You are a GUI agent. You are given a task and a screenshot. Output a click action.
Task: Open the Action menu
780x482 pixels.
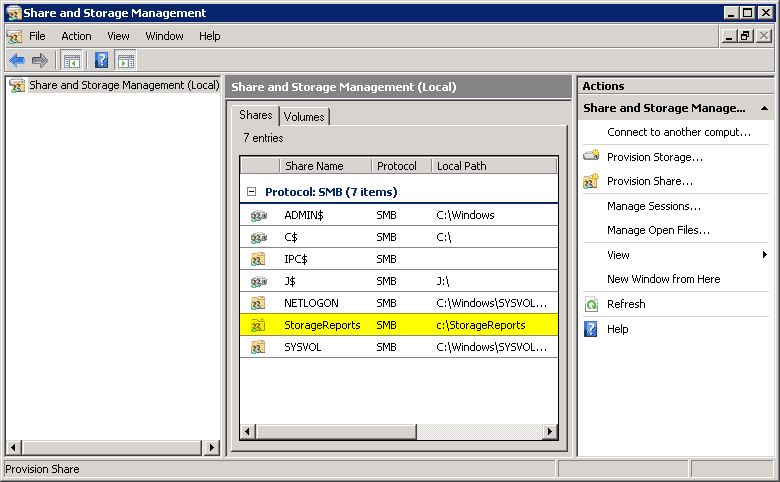(76, 36)
